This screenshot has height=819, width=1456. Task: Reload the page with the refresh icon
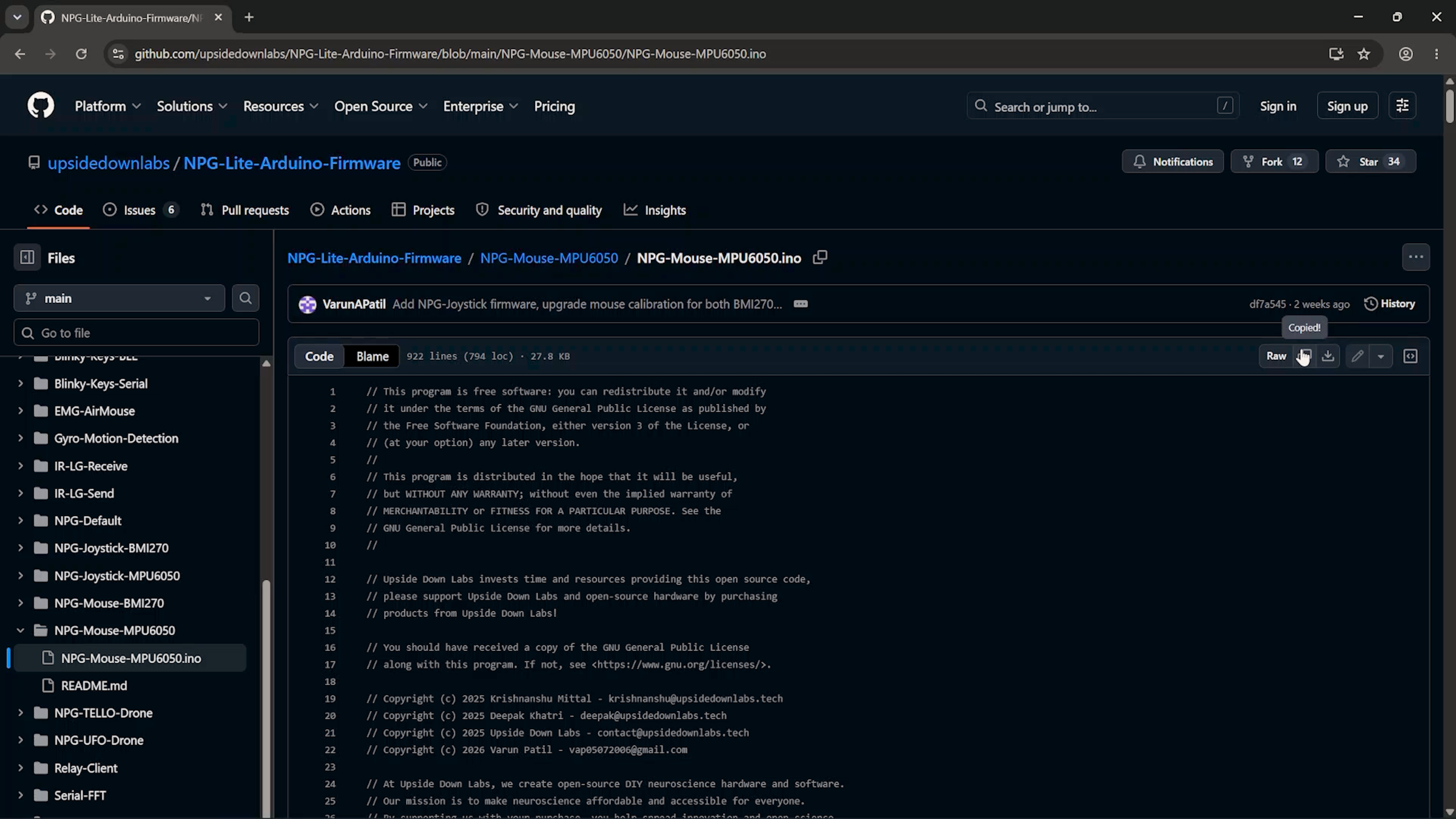click(x=81, y=54)
